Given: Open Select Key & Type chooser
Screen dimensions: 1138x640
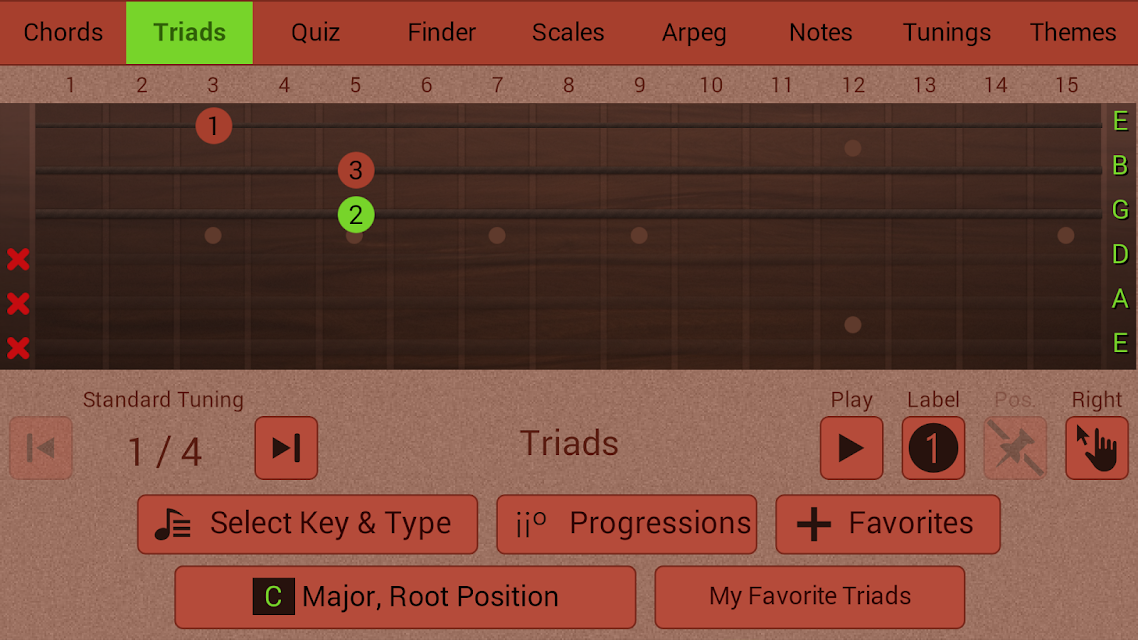Looking at the screenshot, I should coord(308,524).
